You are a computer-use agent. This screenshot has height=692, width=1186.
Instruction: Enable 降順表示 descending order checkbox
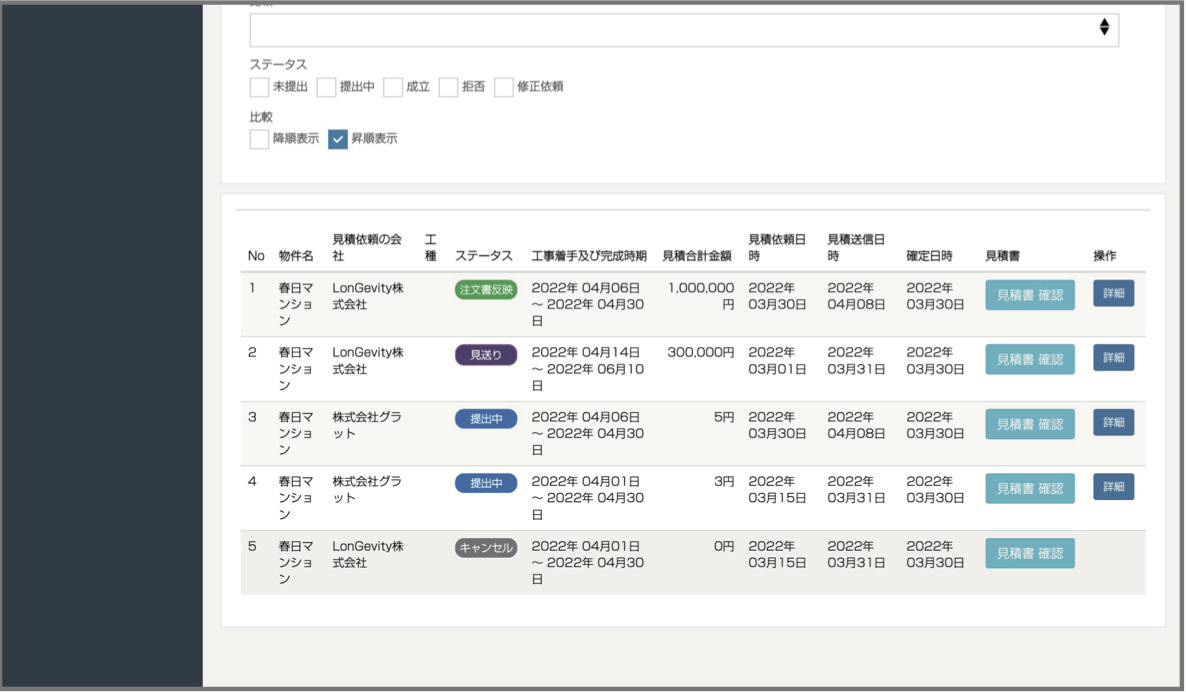pos(259,139)
